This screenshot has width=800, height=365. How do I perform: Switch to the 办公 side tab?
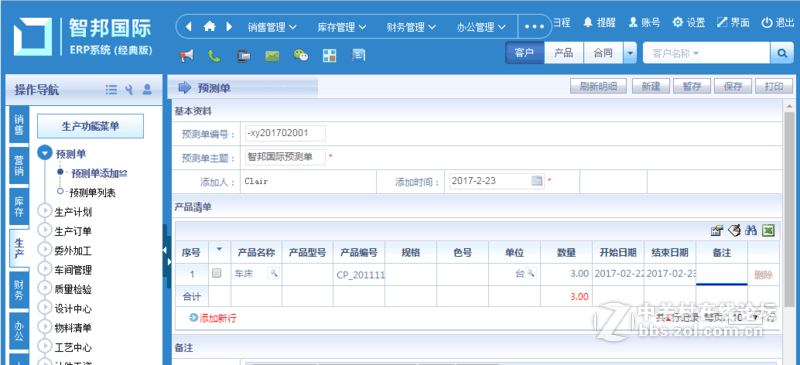pos(19,330)
